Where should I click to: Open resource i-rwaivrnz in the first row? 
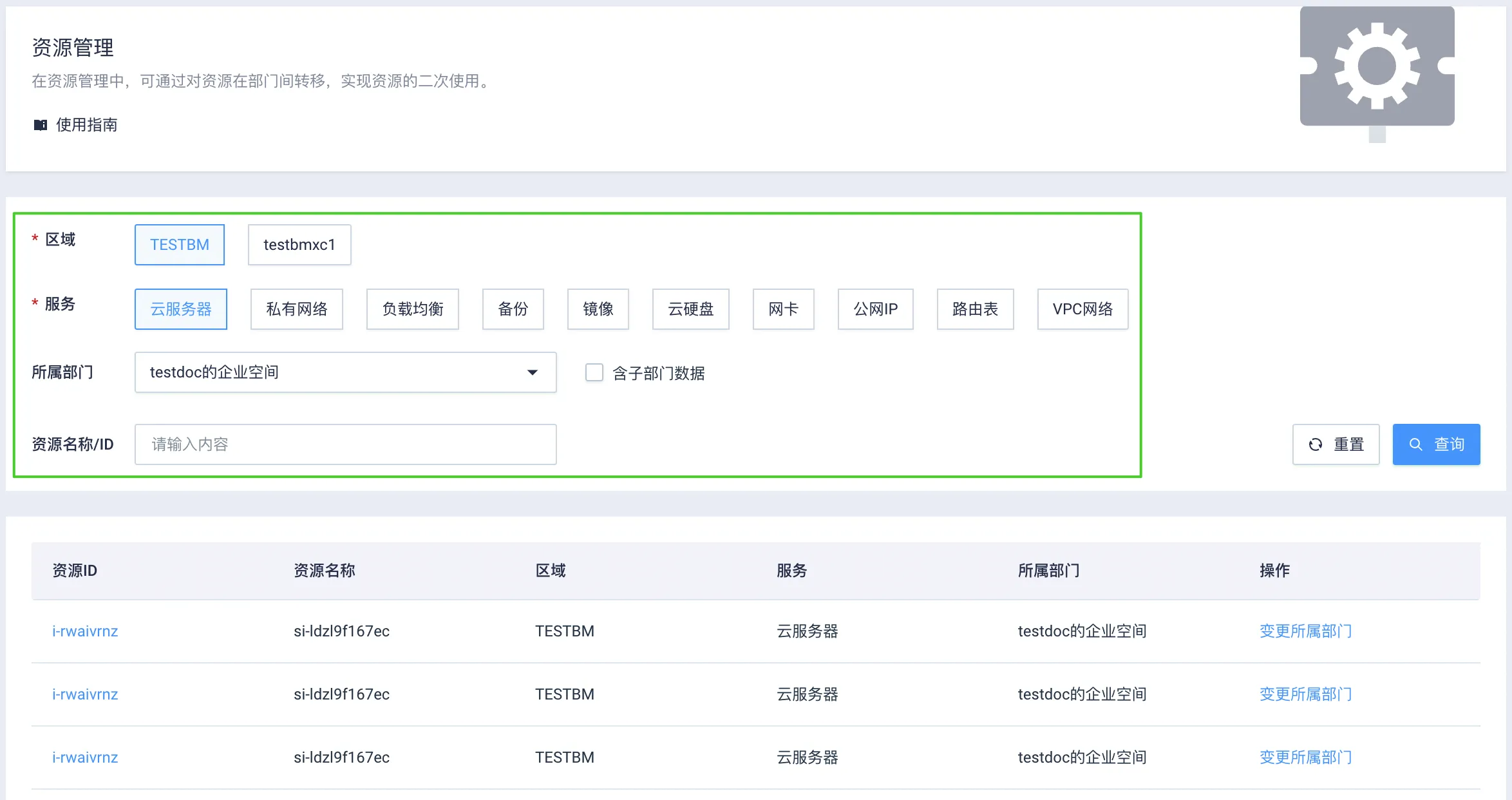(85, 631)
